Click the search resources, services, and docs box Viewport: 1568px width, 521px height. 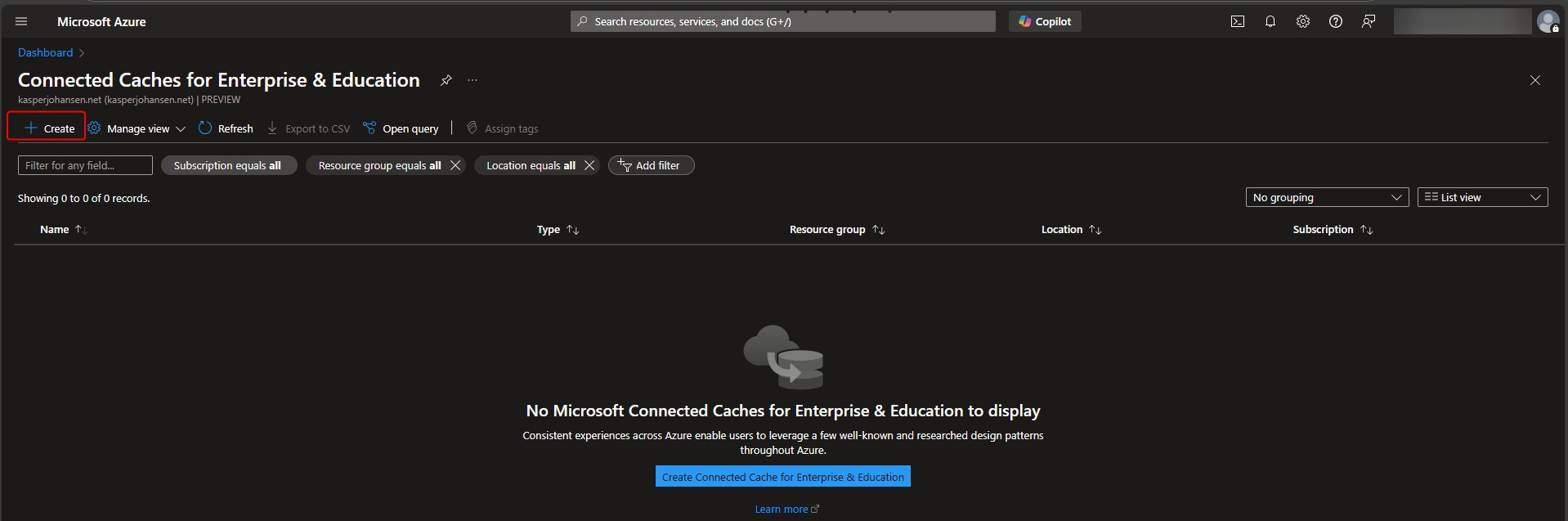(x=783, y=21)
